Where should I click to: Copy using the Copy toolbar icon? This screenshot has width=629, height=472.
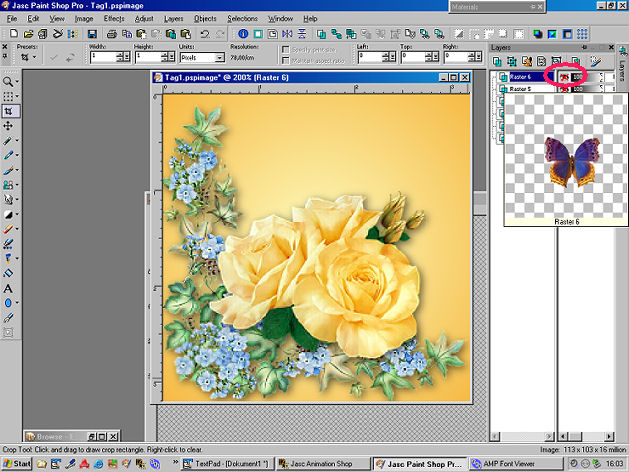pyautogui.click(x=127, y=34)
